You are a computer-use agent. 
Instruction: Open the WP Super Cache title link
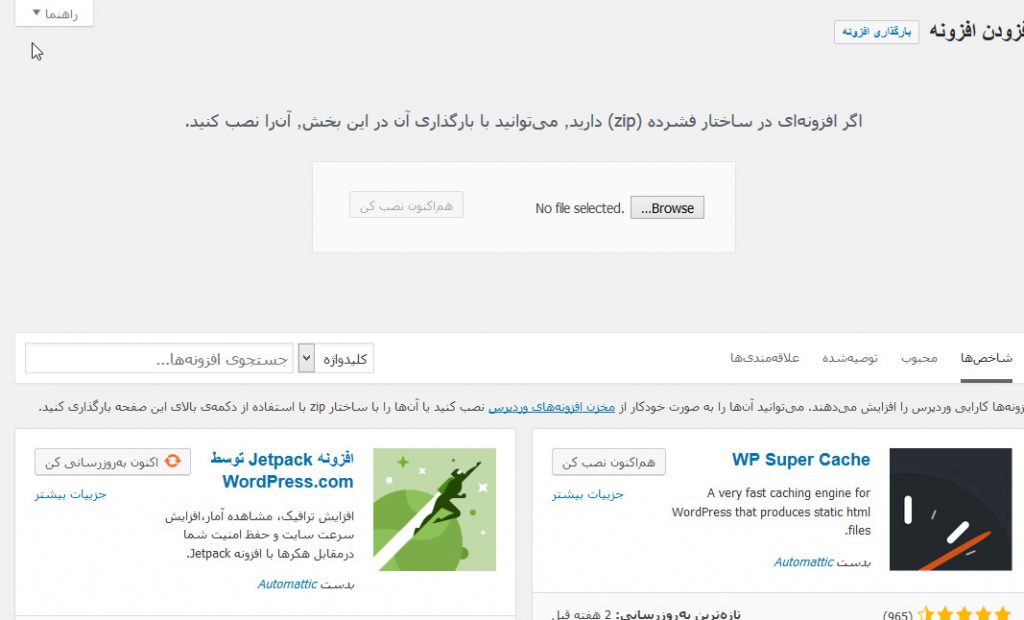[x=801, y=459]
